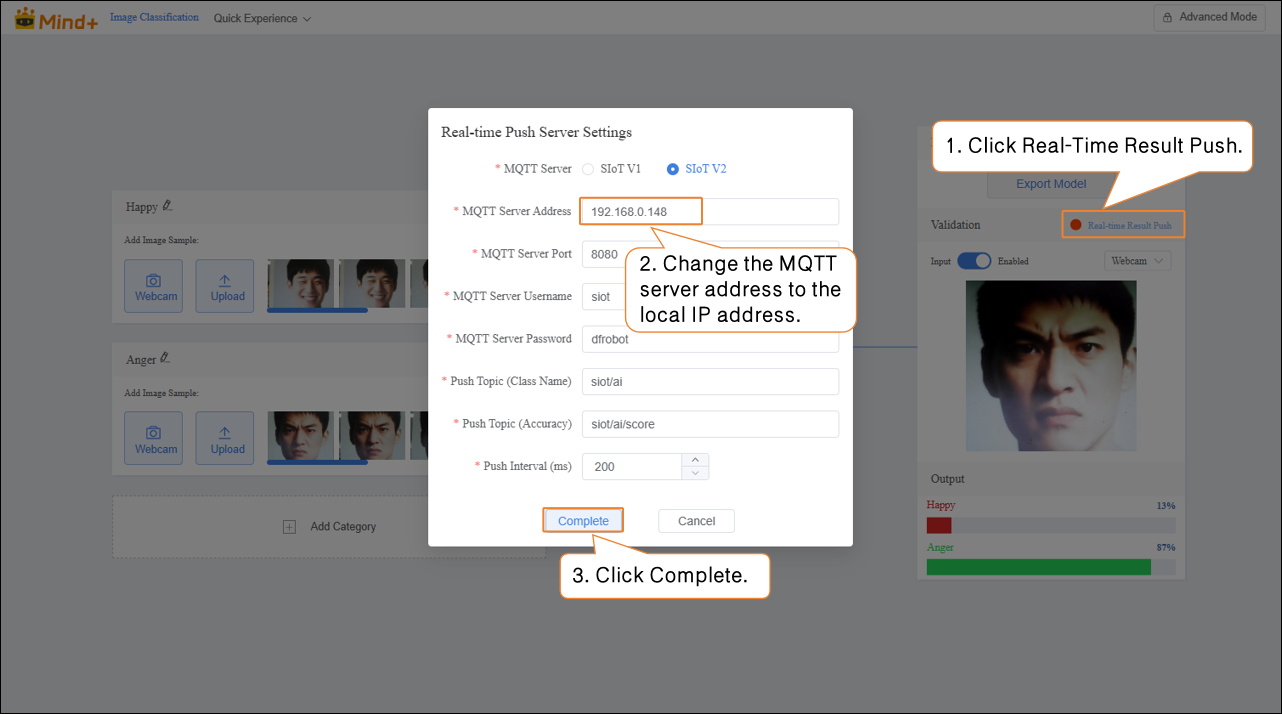
Task: Open the Quick Experience dropdown
Action: click(262, 18)
